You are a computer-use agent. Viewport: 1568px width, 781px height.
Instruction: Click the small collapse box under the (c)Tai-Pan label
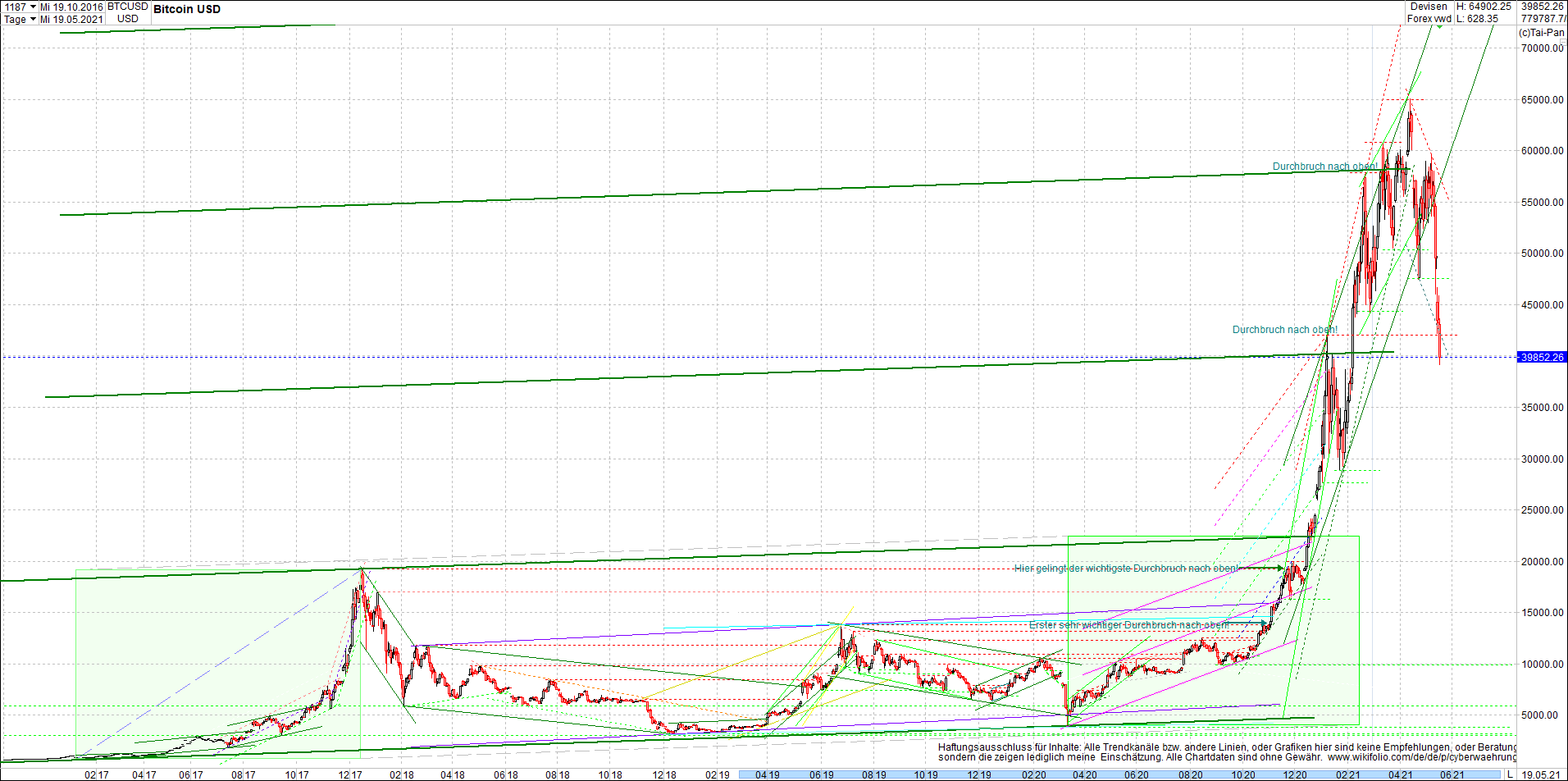point(1562,42)
